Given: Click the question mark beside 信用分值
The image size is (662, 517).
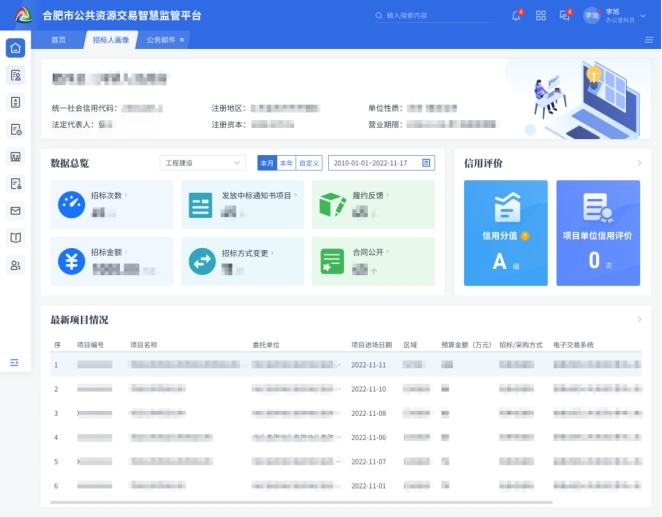Looking at the screenshot, I should (x=525, y=236).
